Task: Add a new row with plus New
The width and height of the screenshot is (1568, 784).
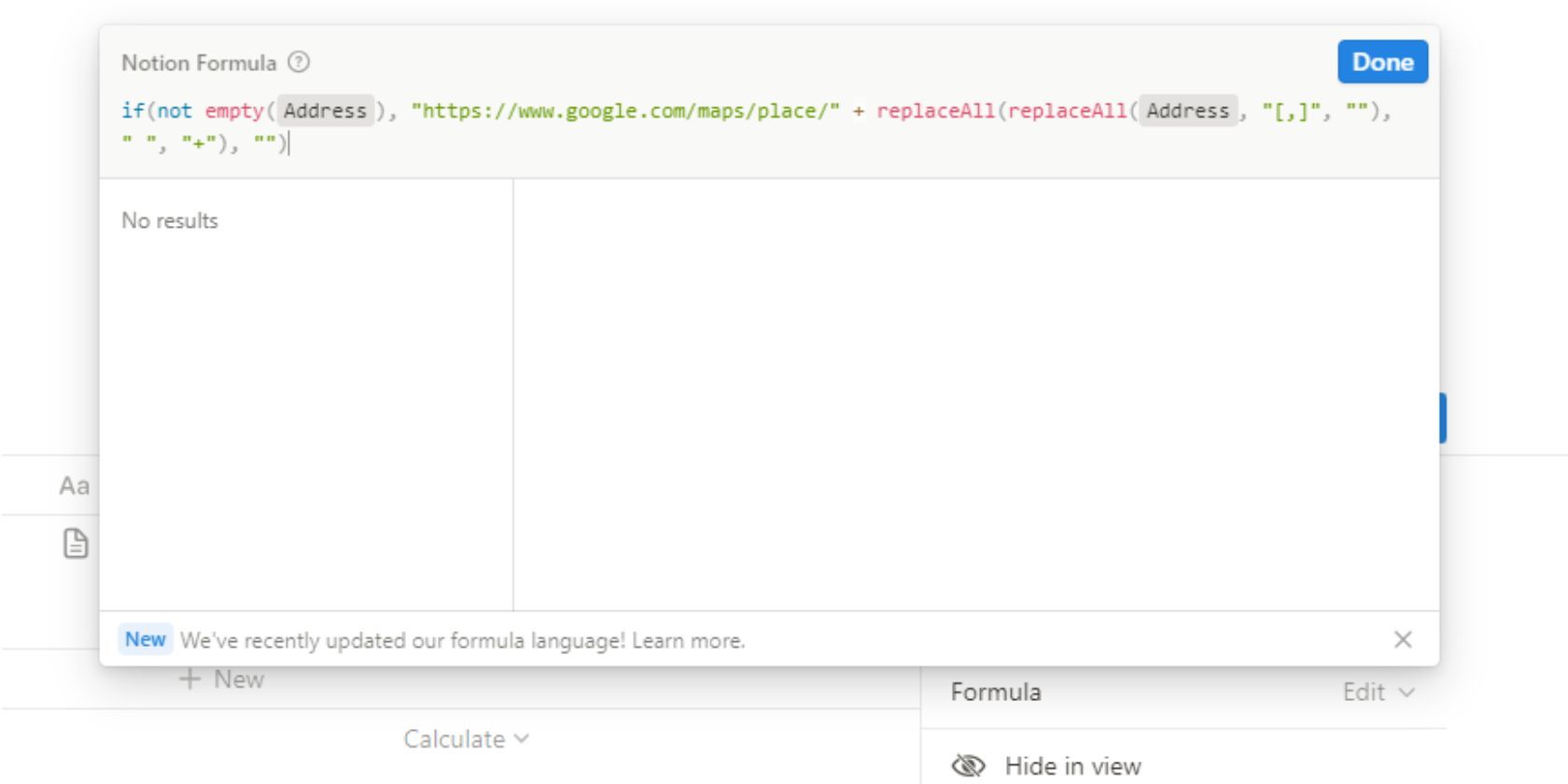Action: click(x=222, y=679)
